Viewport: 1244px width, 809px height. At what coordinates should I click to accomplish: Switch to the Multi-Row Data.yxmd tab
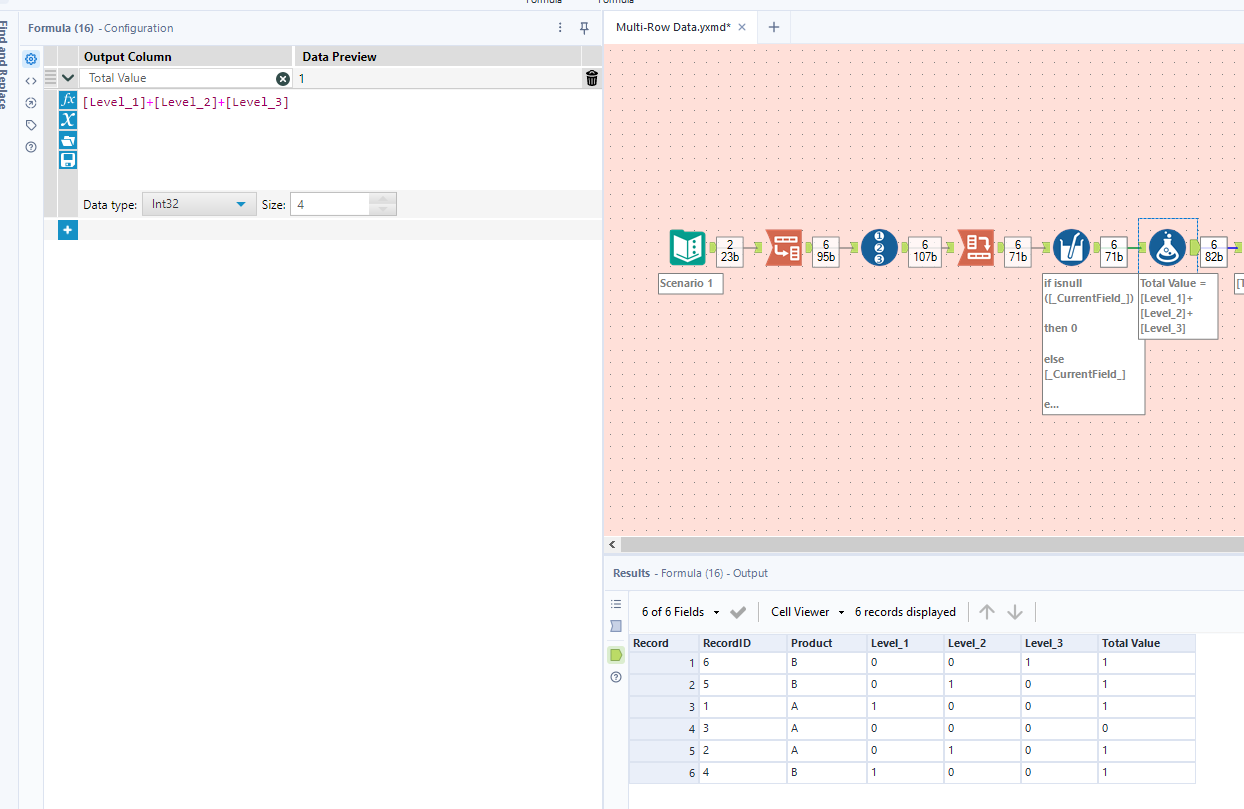click(672, 27)
